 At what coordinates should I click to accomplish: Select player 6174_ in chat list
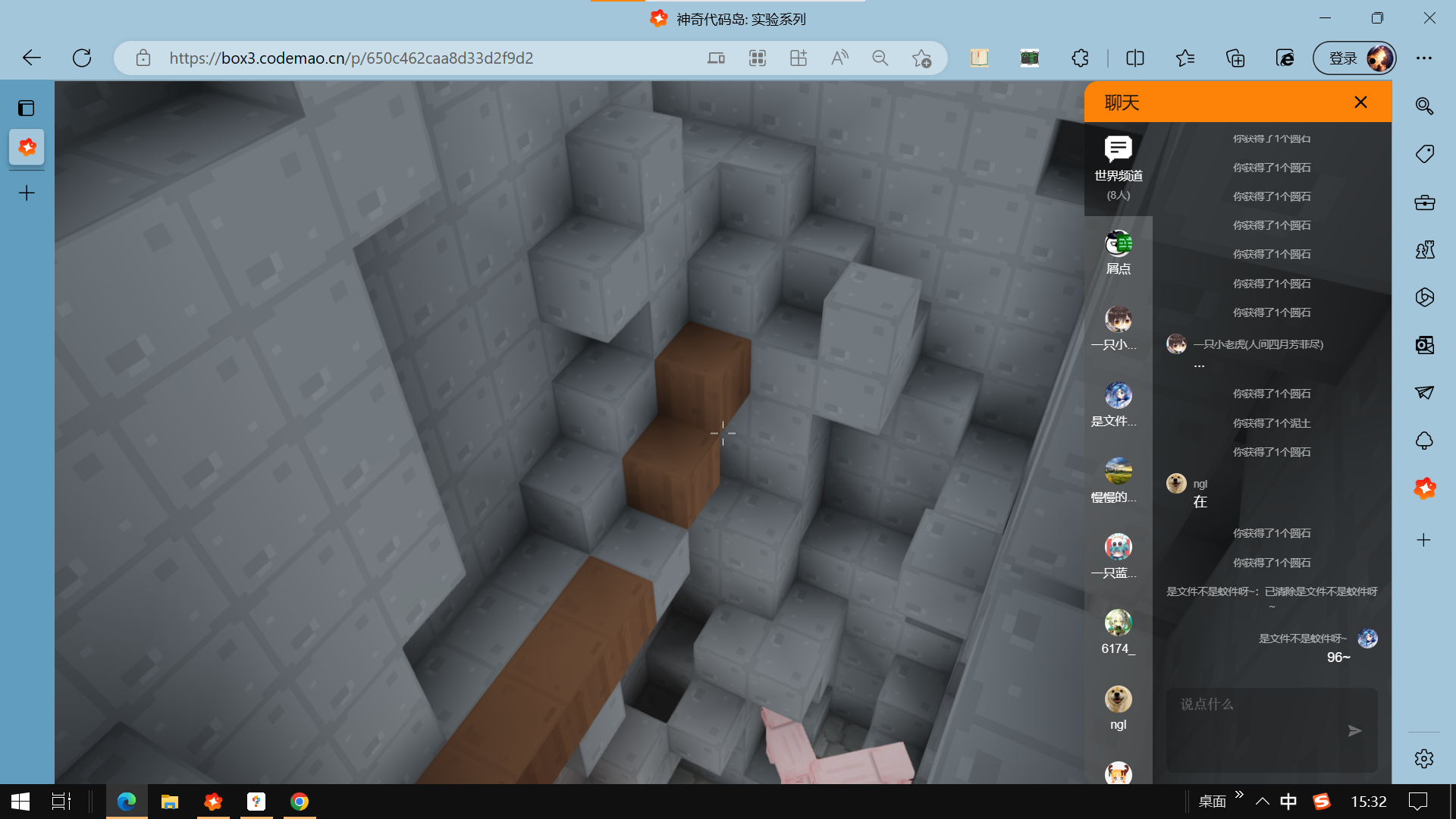pos(1119,632)
